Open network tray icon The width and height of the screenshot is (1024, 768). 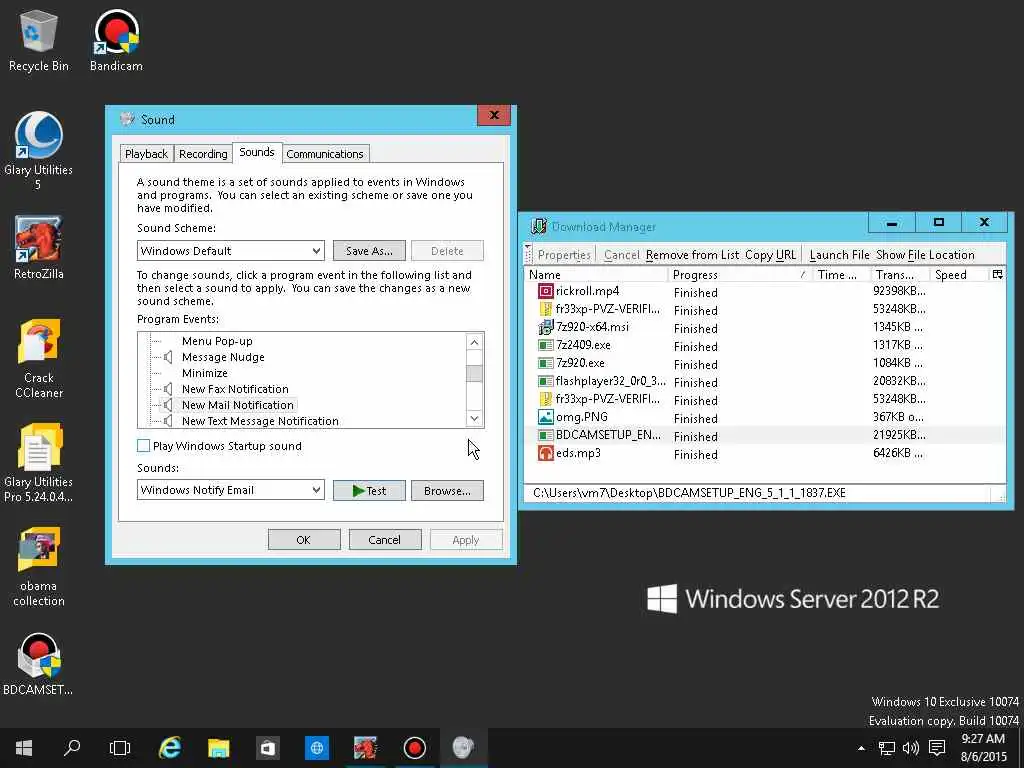(x=886, y=748)
